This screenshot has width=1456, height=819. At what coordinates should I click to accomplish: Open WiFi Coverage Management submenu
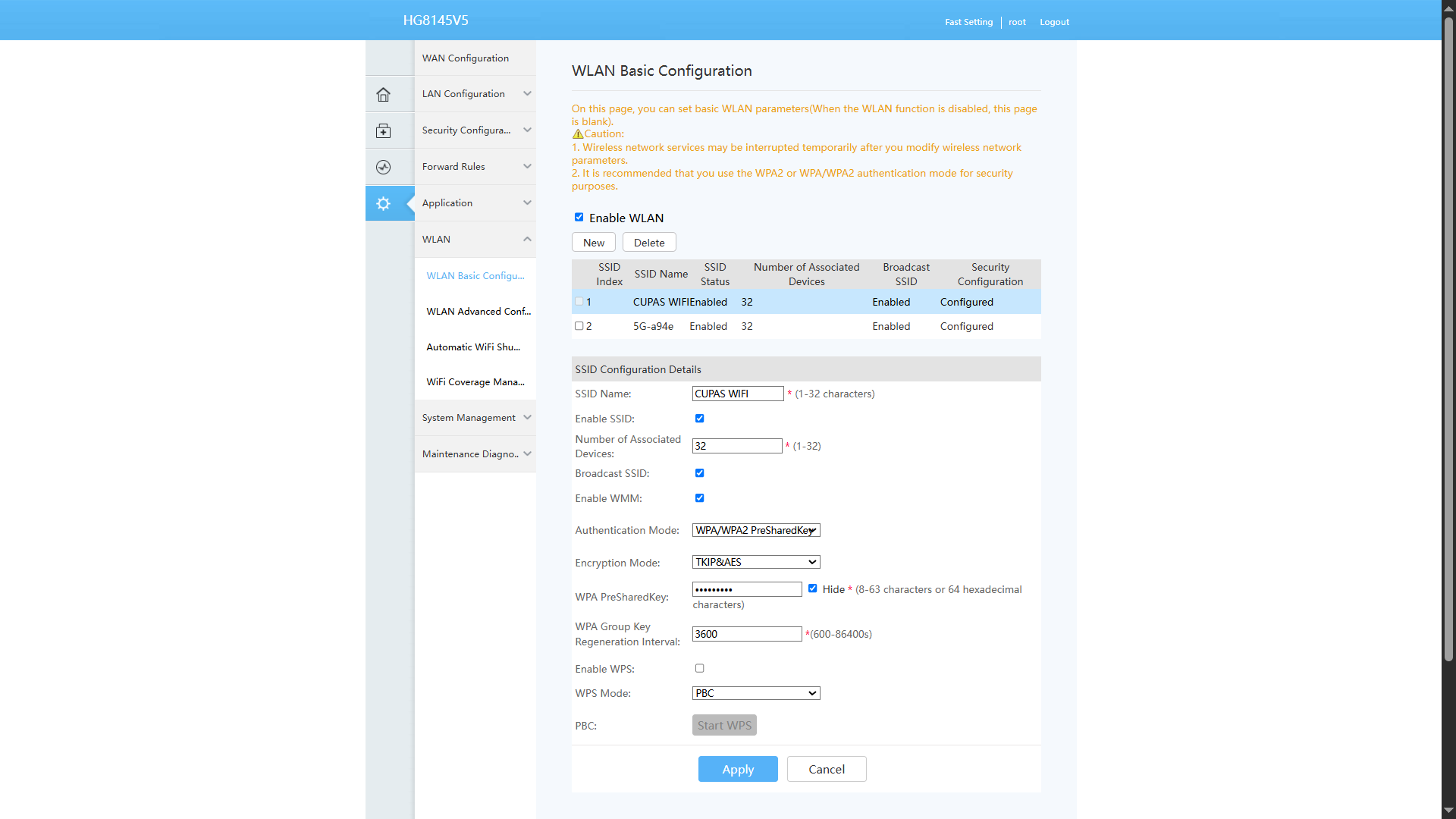tap(475, 382)
